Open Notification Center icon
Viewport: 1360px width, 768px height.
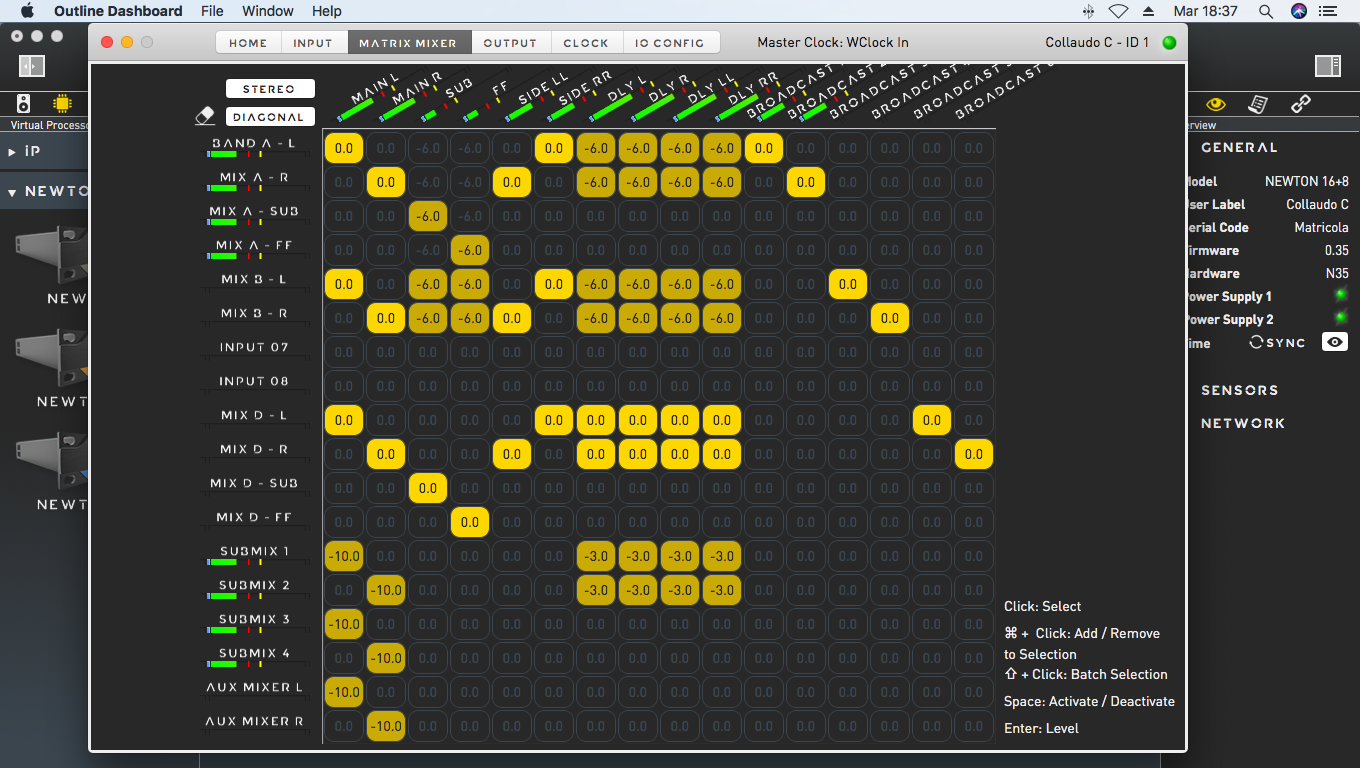pyautogui.click(x=1328, y=11)
